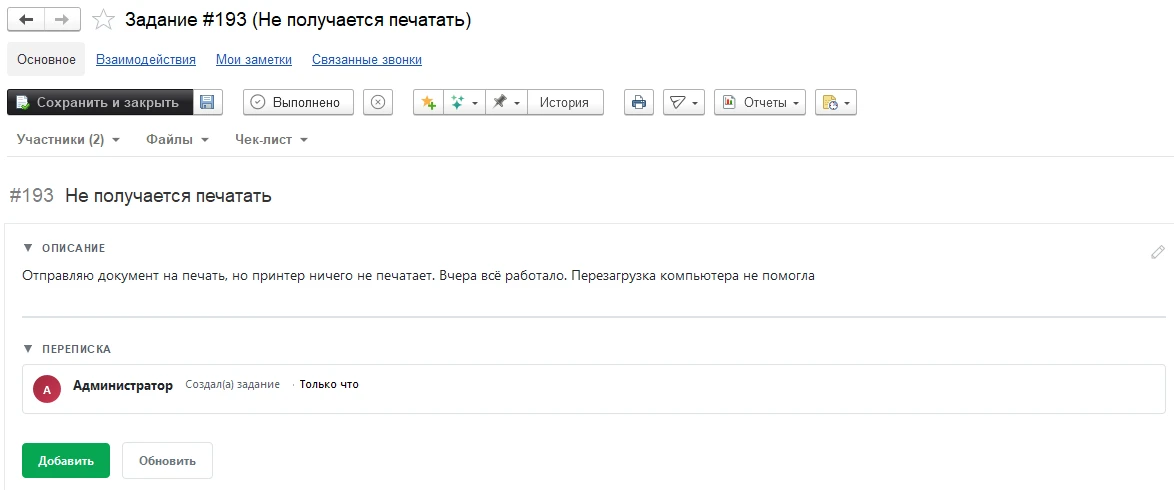This screenshot has height=490, width=1174.
Task: Click the cancel task circle-X icon
Action: 378,103
